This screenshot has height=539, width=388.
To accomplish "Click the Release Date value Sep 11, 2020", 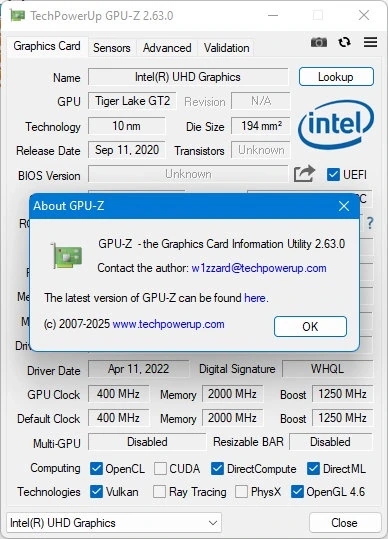I will point(126,150).
